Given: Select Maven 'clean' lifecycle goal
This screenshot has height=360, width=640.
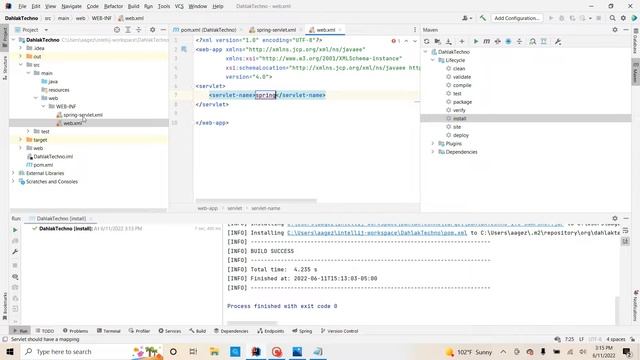Looking at the screenshot, I should (459, 69).
